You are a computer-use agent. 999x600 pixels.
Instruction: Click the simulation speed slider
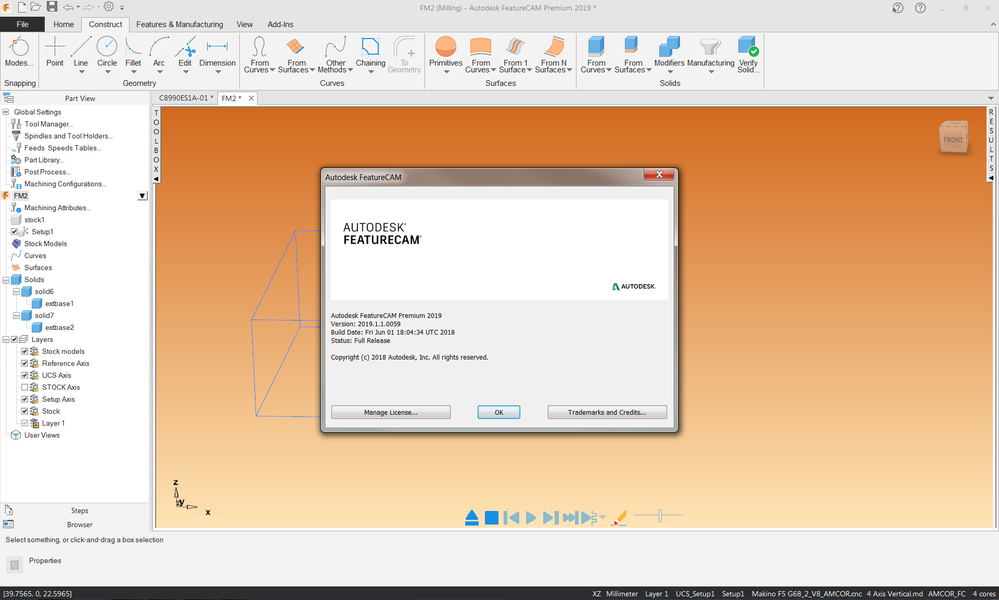(659, 515)
